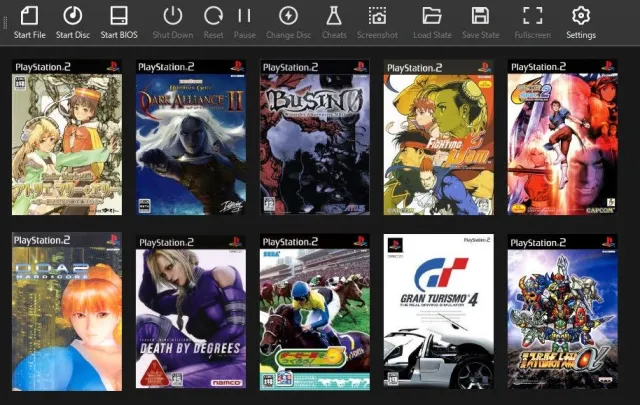Screen dimensions: 640x405
Task: Click the Start Disc icon
Action: click(73, 16)
